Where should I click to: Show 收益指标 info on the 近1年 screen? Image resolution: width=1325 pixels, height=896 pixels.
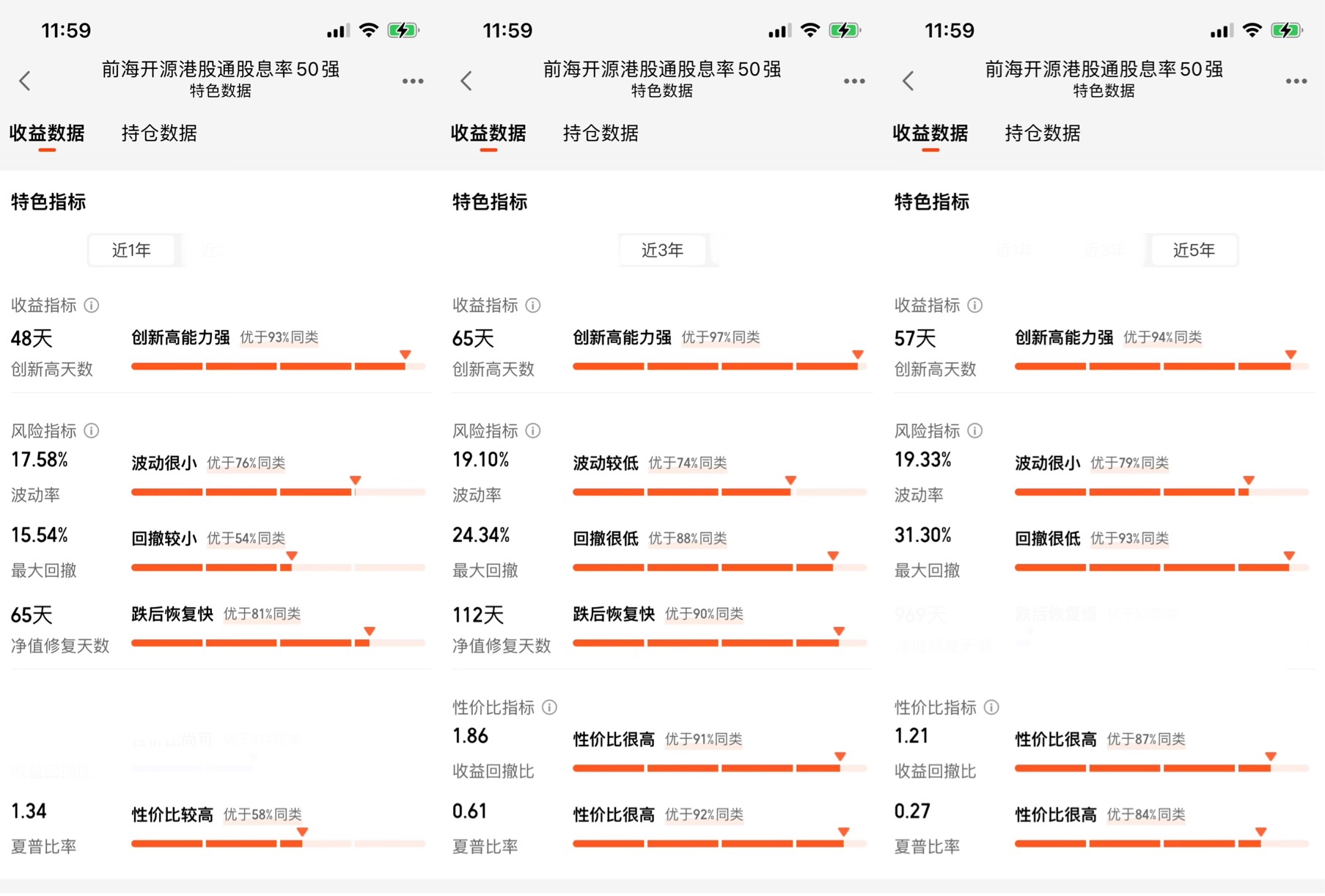tap(92, 305)
